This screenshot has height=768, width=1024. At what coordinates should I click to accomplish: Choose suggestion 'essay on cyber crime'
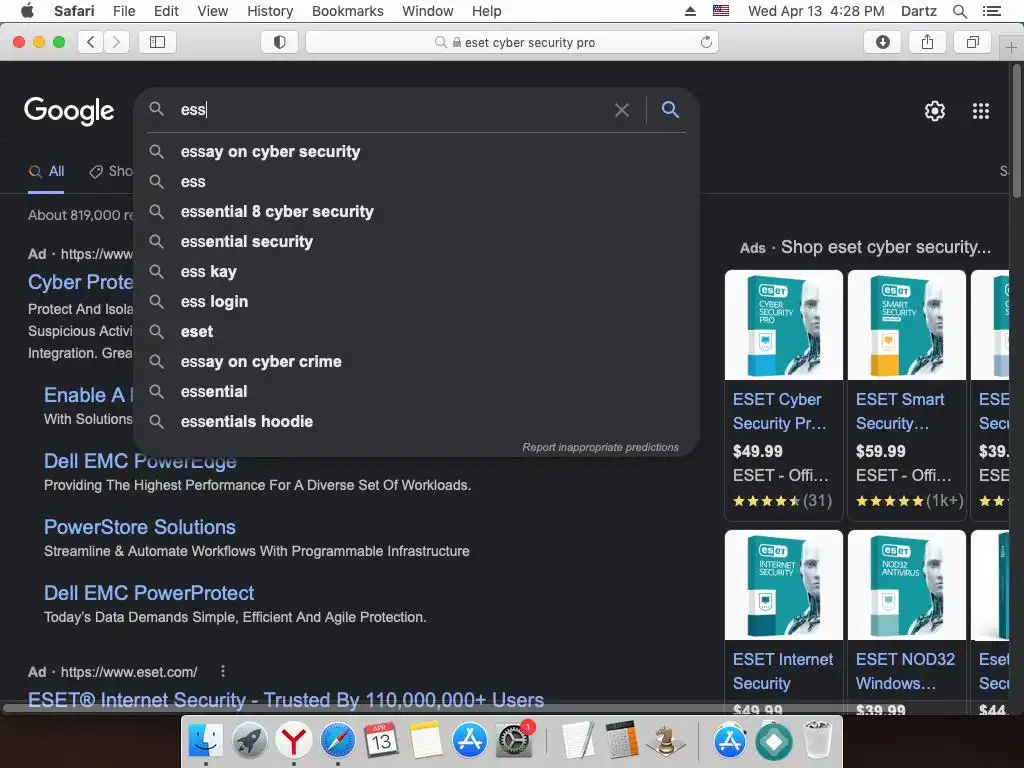tap(417, 362)
